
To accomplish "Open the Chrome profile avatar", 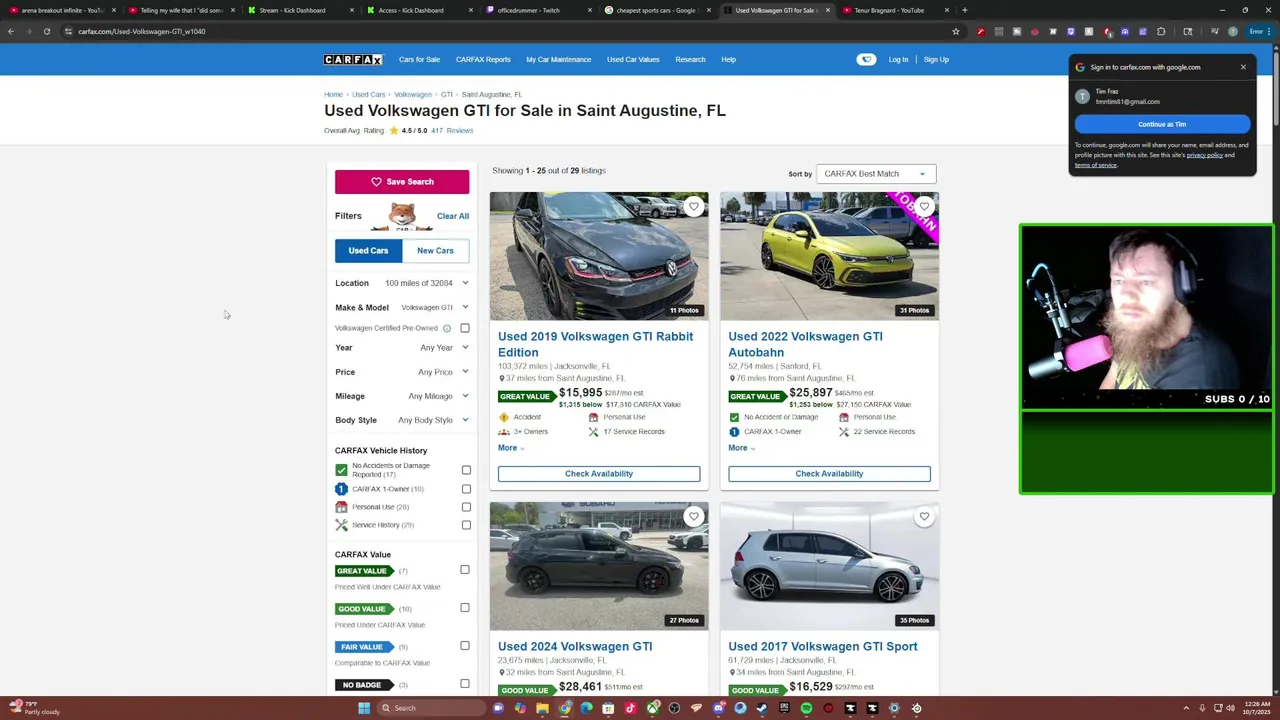I will 1233,31.
